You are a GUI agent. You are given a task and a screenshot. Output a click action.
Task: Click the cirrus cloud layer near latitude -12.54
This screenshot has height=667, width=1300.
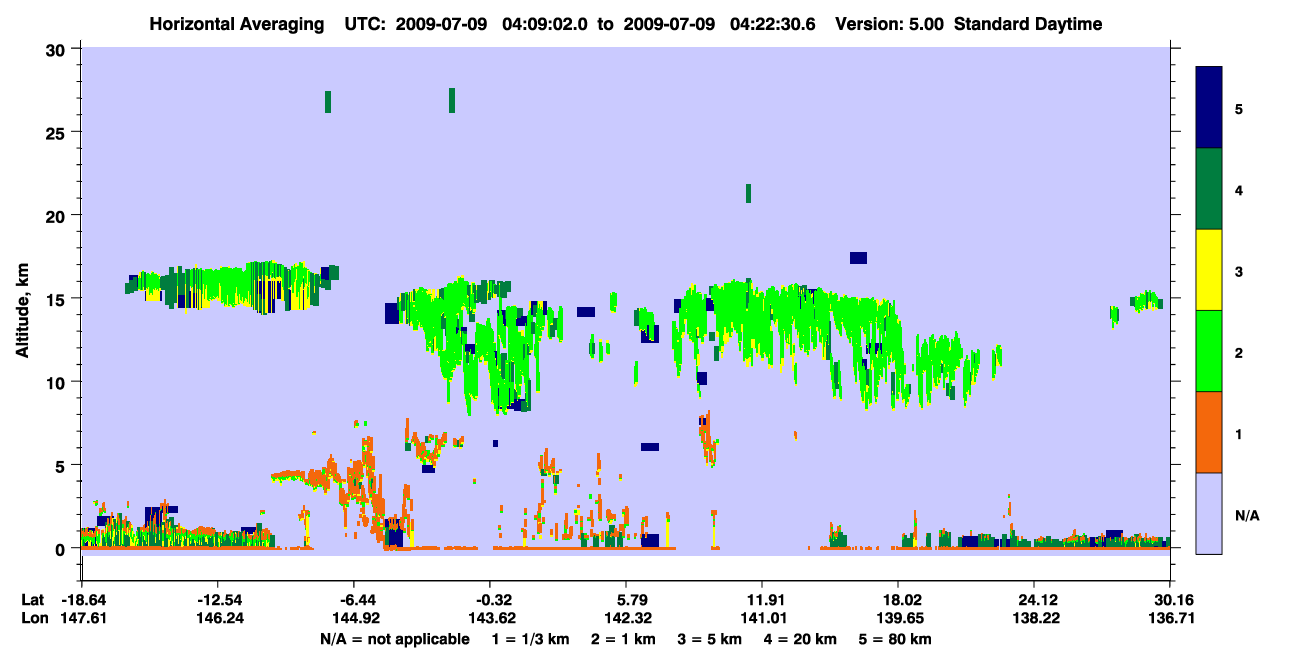coord(230,286)
